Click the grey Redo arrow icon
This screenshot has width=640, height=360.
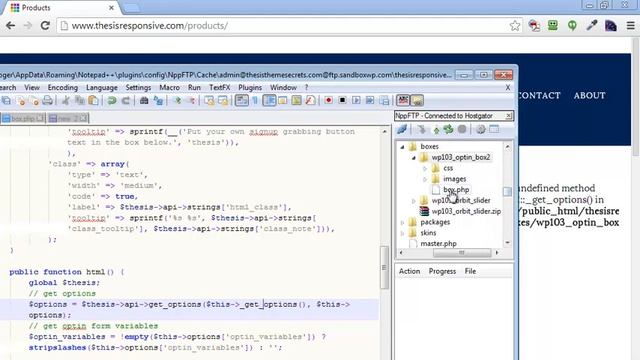pos(126,100)
